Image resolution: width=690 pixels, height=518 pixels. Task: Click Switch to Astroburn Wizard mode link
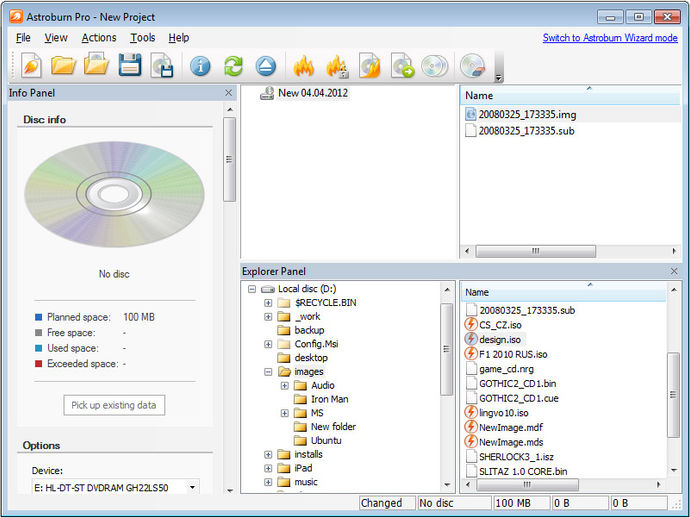pyautogui.click(x=610, y=38)
